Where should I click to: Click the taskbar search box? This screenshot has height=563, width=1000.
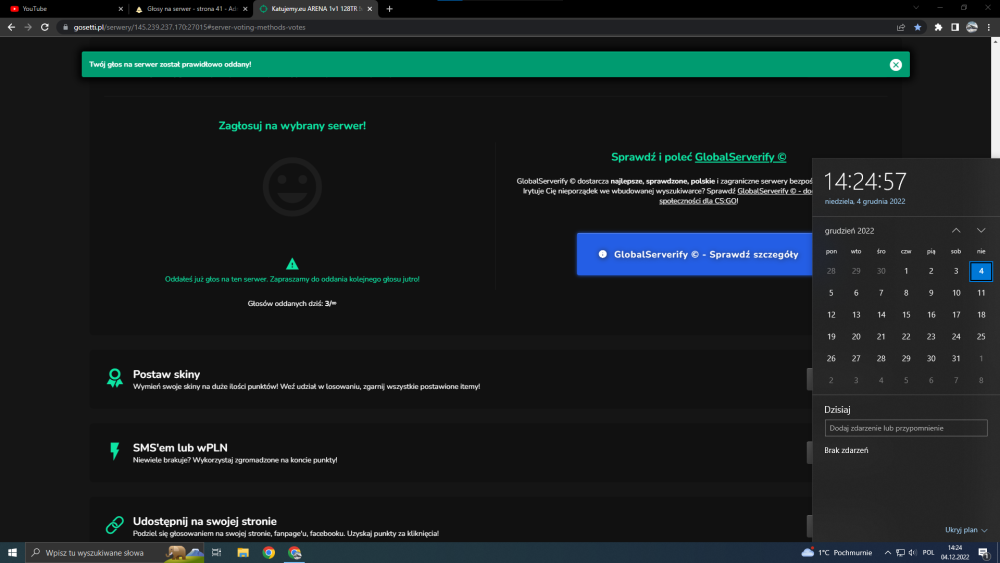(115, 552)
